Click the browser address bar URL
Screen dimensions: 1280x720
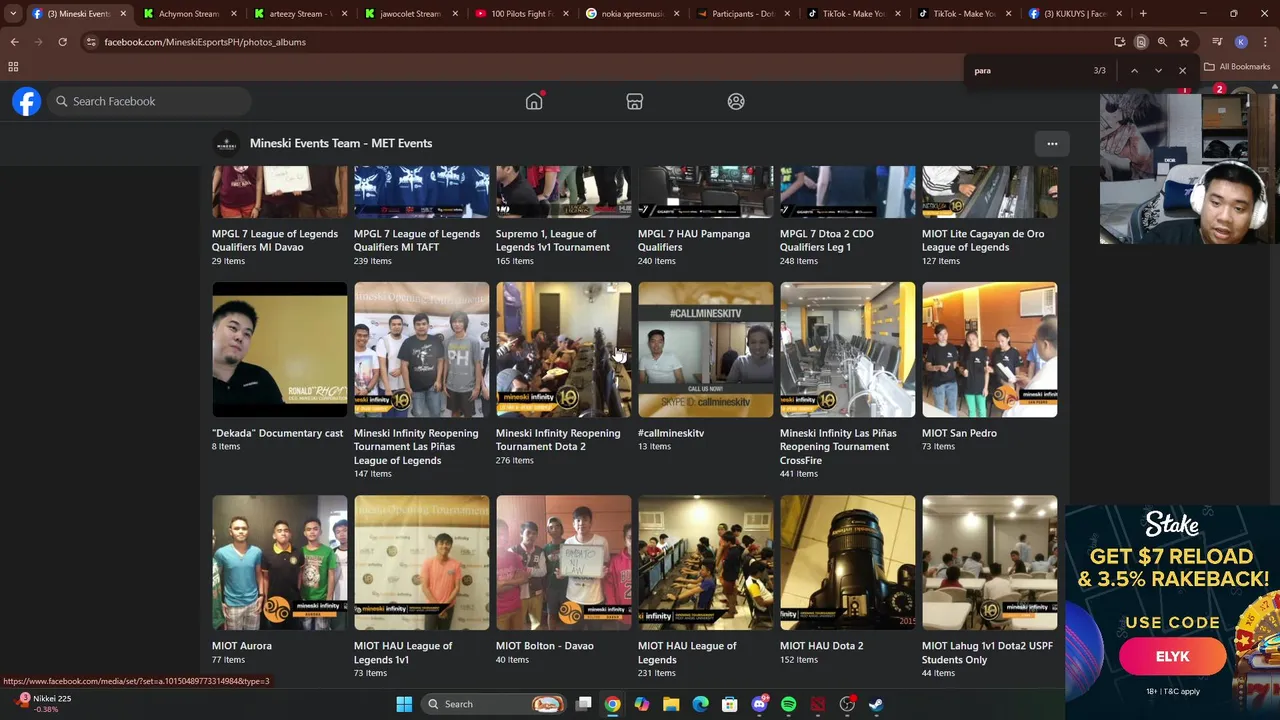(205, 42)
